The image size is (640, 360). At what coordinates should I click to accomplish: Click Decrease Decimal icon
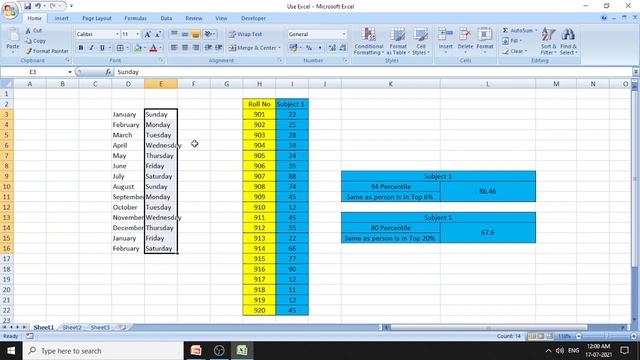[343, 48]
